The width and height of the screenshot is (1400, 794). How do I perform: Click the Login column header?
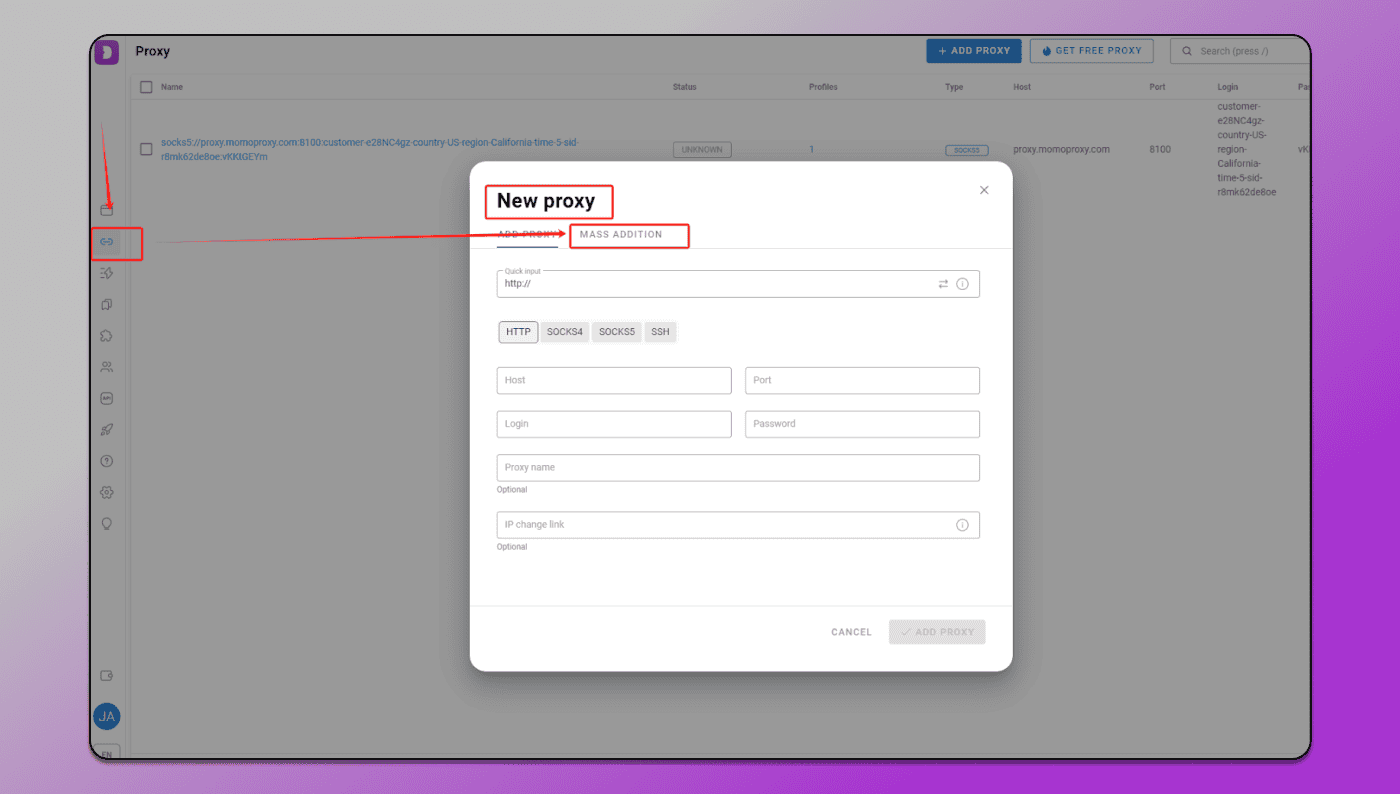click(x=1228, y=87)
